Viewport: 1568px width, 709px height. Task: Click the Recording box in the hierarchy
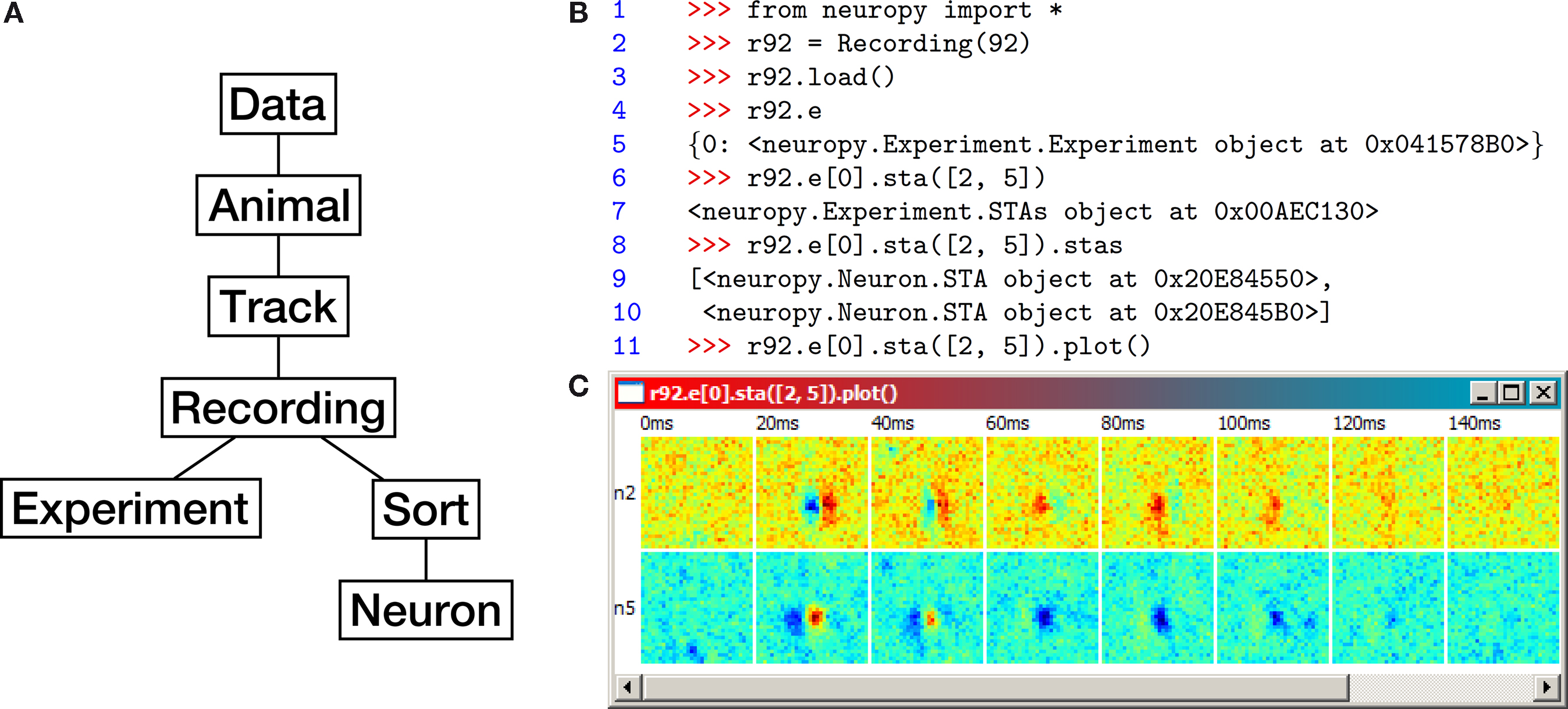[x=278, y=408]
